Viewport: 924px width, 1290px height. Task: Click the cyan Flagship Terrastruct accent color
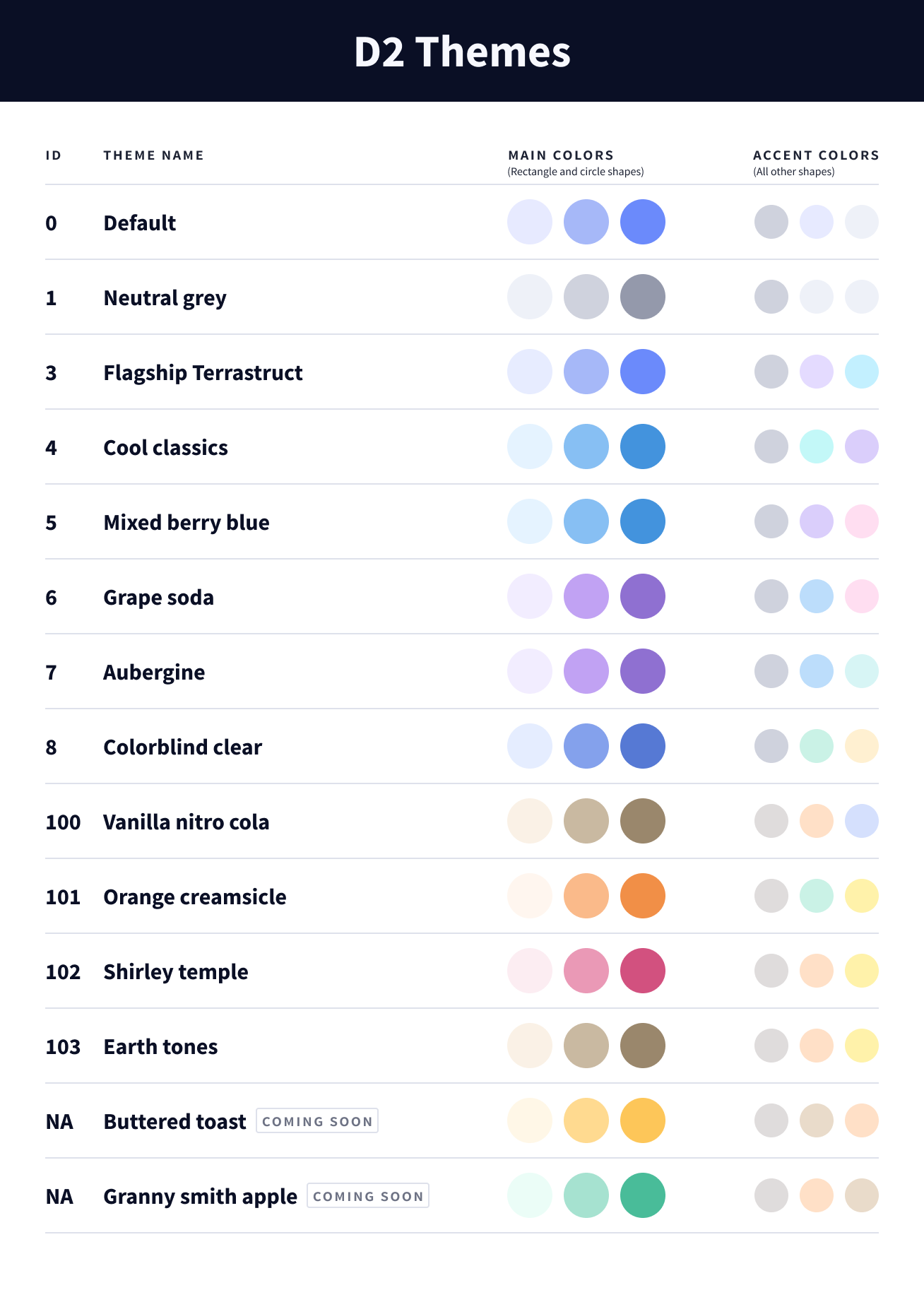pyautogui.click(x=861, y=372)
